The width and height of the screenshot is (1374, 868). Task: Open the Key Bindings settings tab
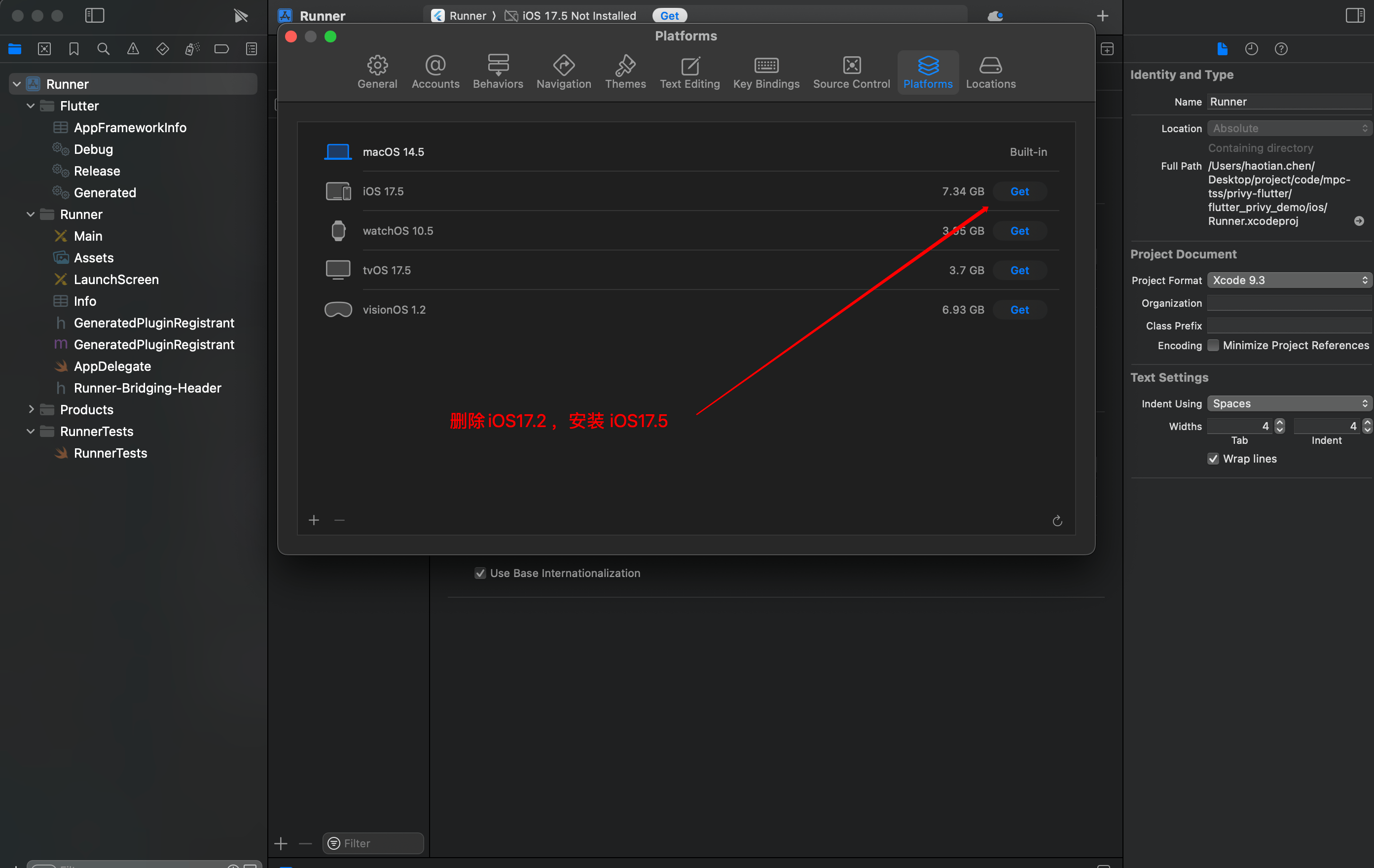(766, 72)
